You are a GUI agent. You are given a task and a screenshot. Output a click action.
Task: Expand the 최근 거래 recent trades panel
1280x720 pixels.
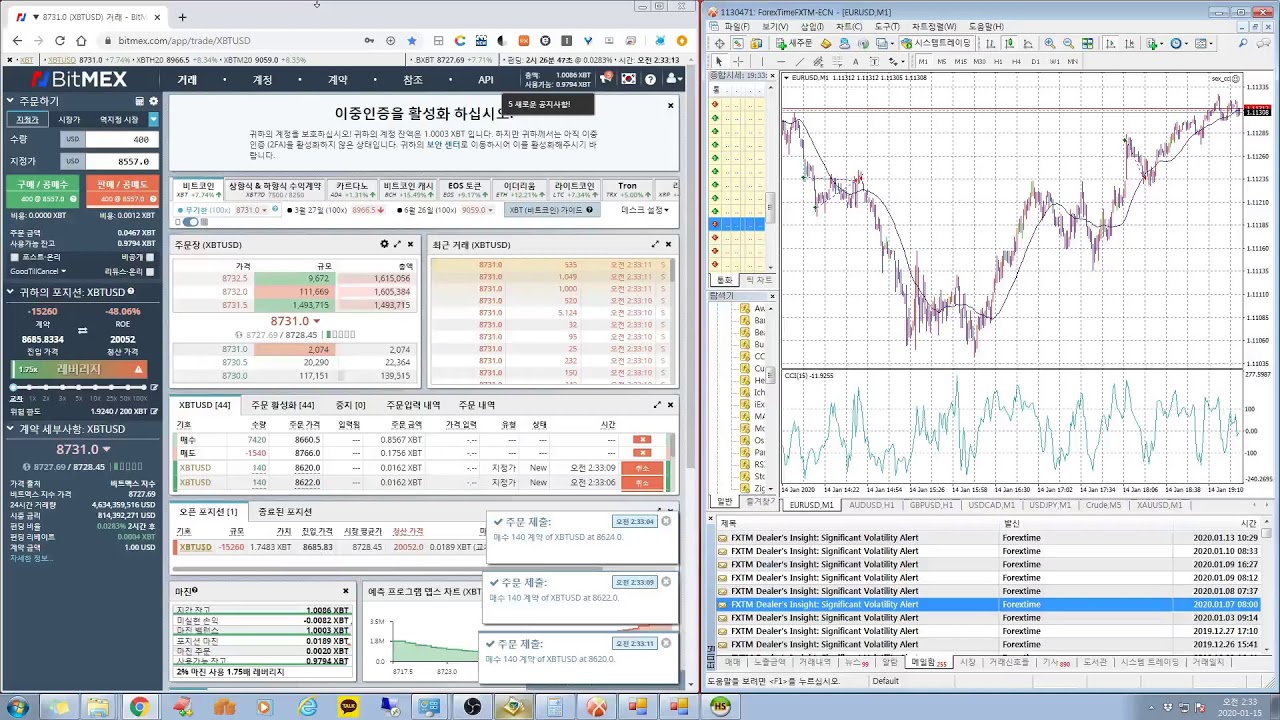[x=656, y=244]
